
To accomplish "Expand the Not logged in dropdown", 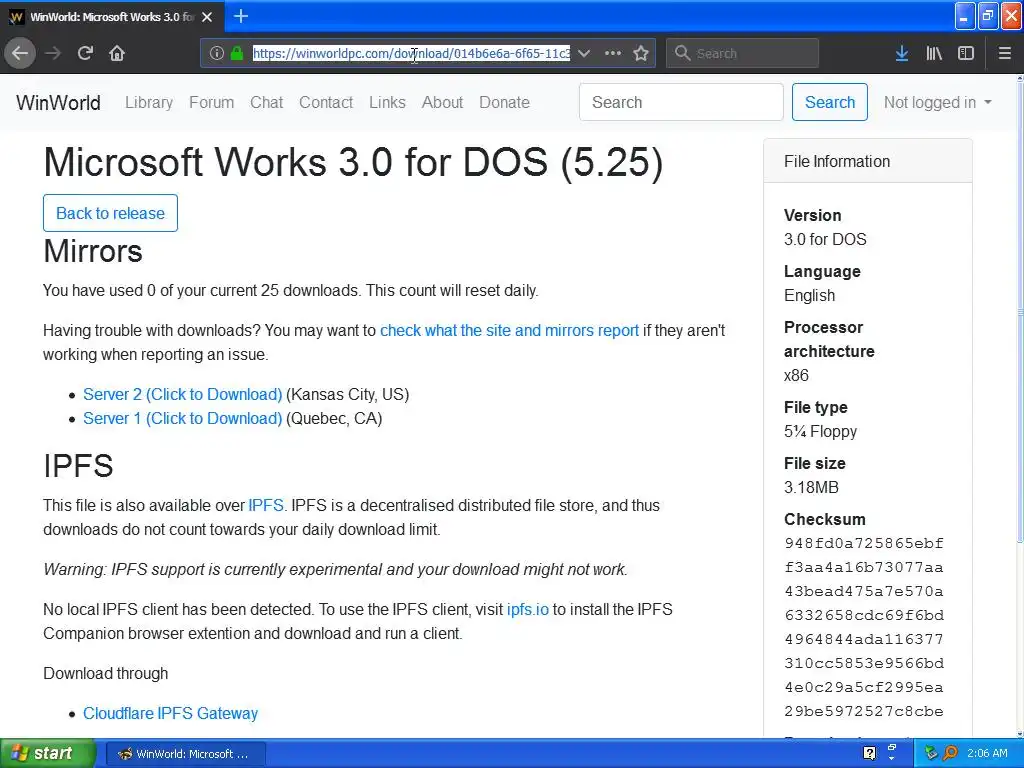I will [937, 103].
